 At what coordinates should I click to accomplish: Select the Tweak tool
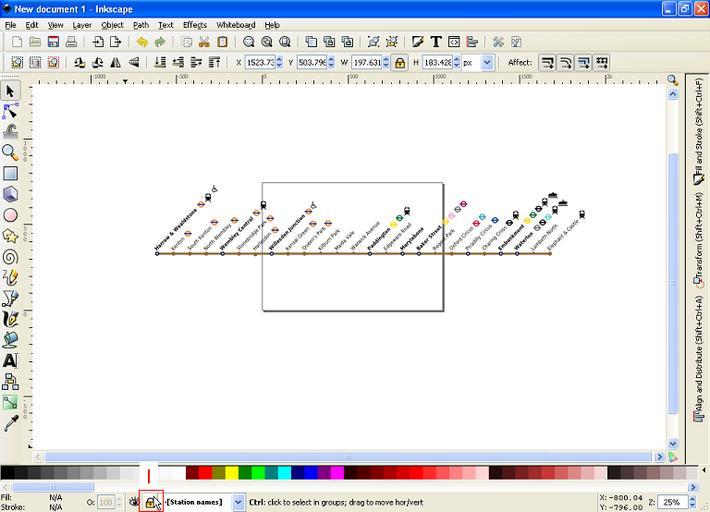(10, 132)
